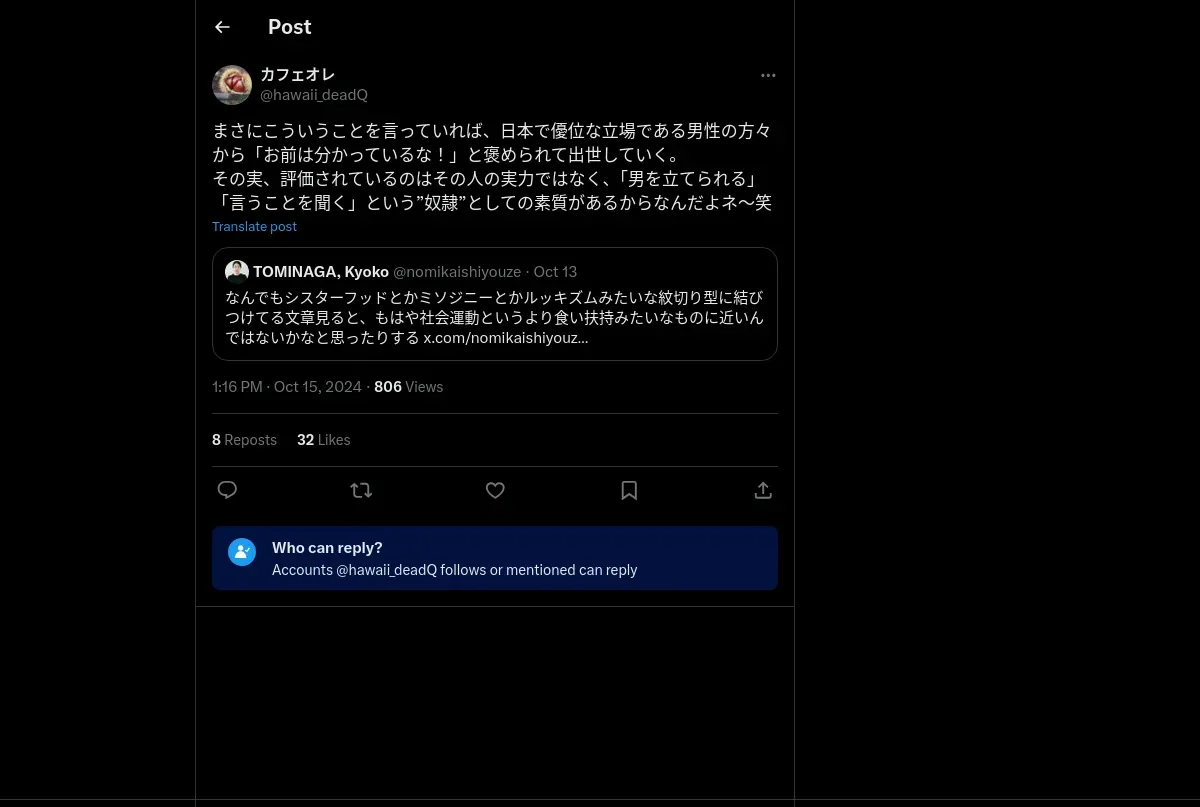Go back using the arrow icon
The width and height of the screenshot is (1200, 807).
coord(222,27)
